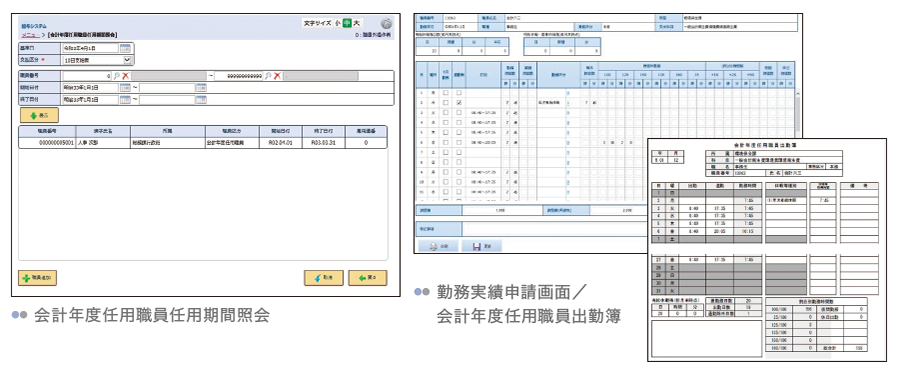
Task: Set font size to 中
Action: coord(347,24)
